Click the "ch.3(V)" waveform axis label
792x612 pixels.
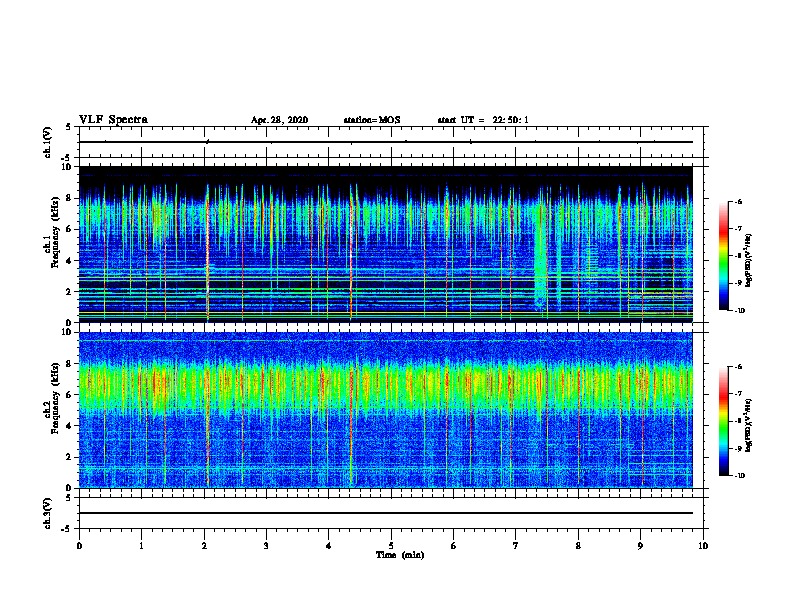pos(47,513)
